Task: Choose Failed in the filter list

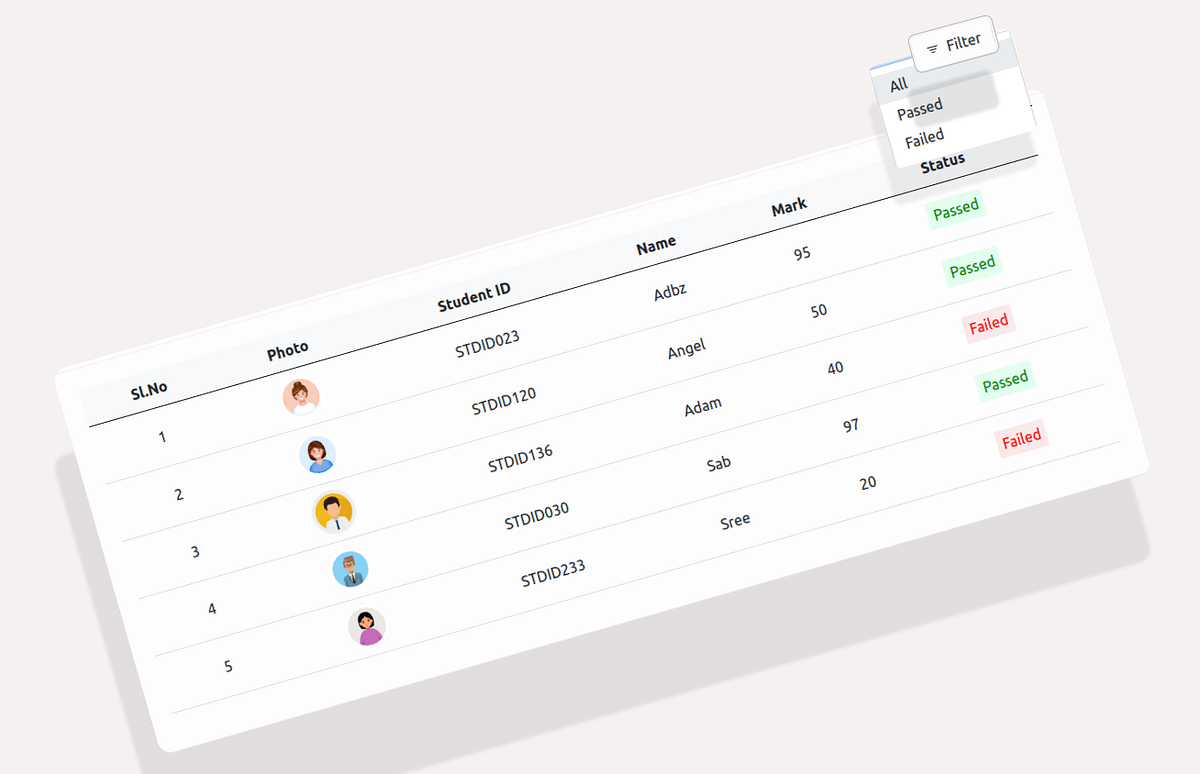Action: click(923, 136)
